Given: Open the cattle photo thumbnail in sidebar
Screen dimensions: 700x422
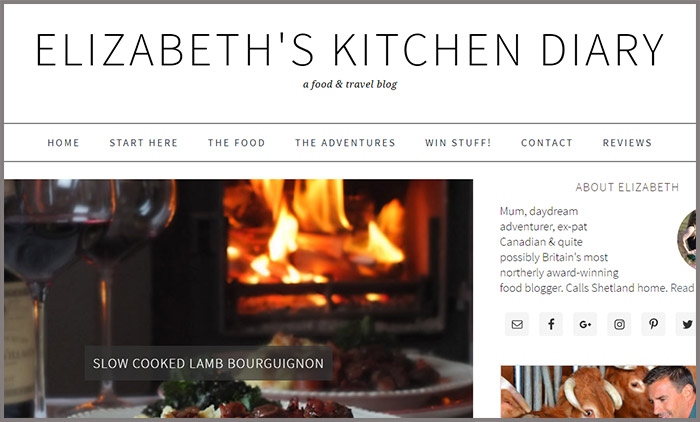Looking at the screenshot, I should click(x=598, y=392).
